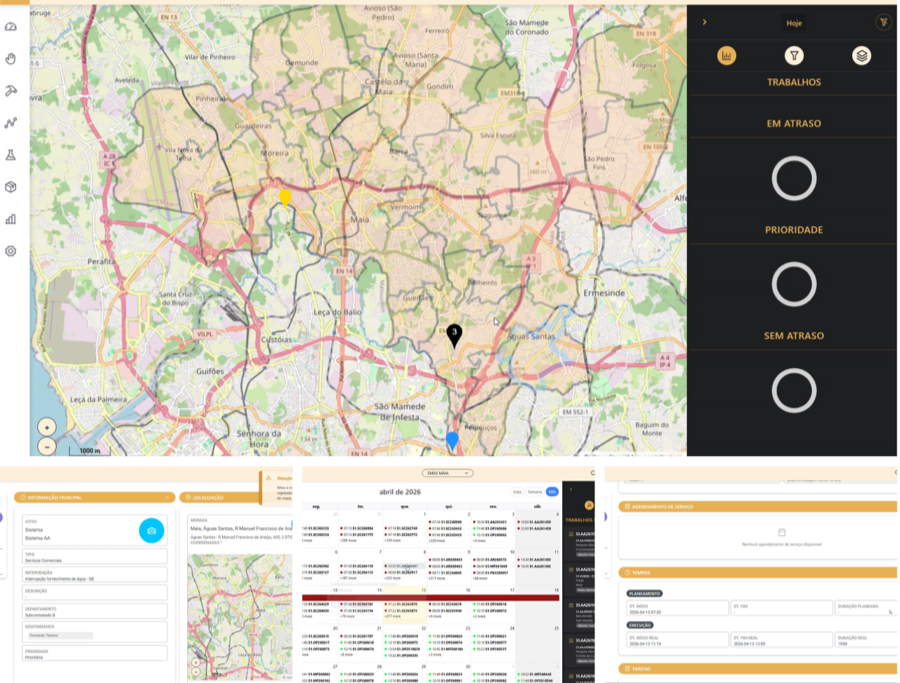This screenshot has height=683, width=900.
Task: Expand the calendar side panel arrow
Action: (x=571, y=490)
